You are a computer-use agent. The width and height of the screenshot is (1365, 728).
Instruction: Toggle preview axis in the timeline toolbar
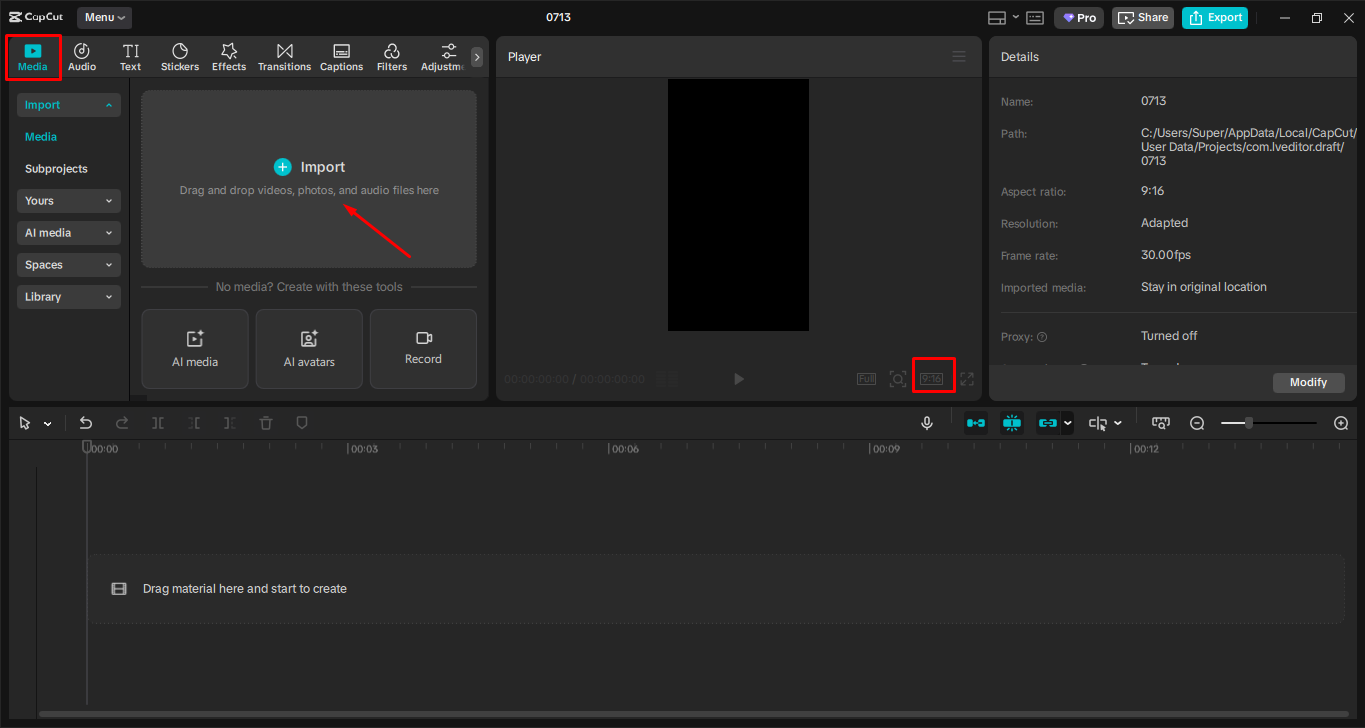1011,422
